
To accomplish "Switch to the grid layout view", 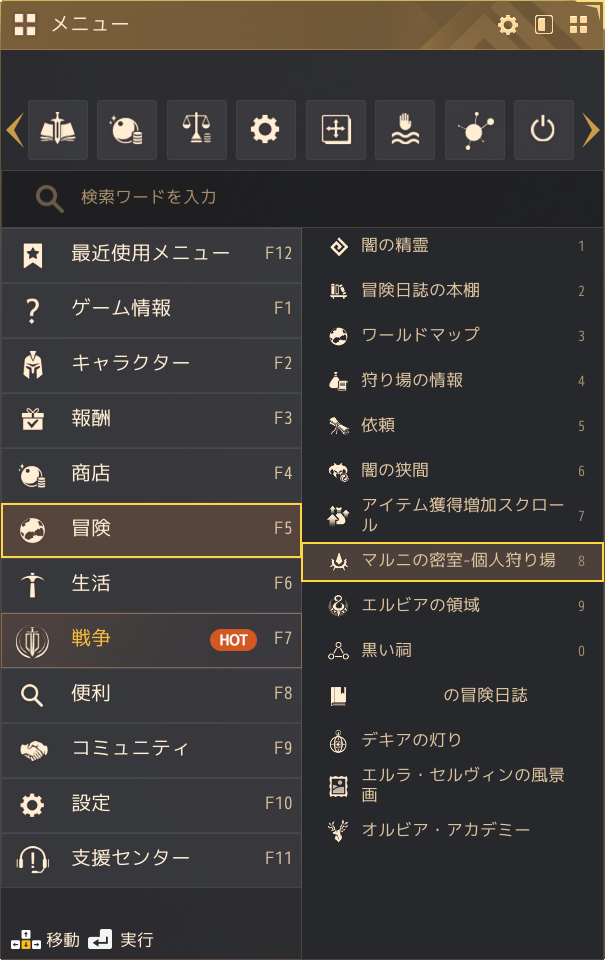I will (578, 25).
